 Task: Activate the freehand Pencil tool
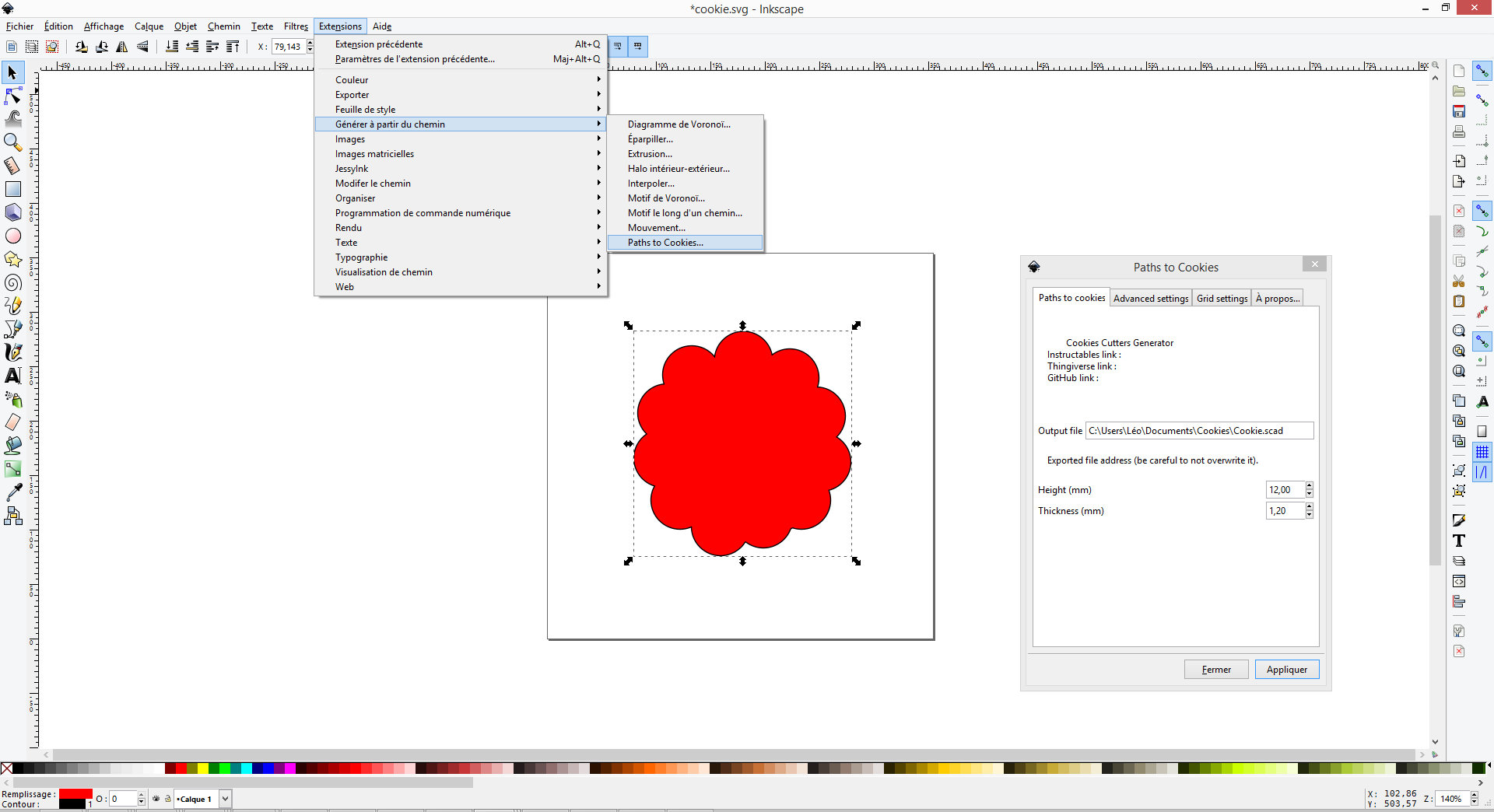[13, 306]
